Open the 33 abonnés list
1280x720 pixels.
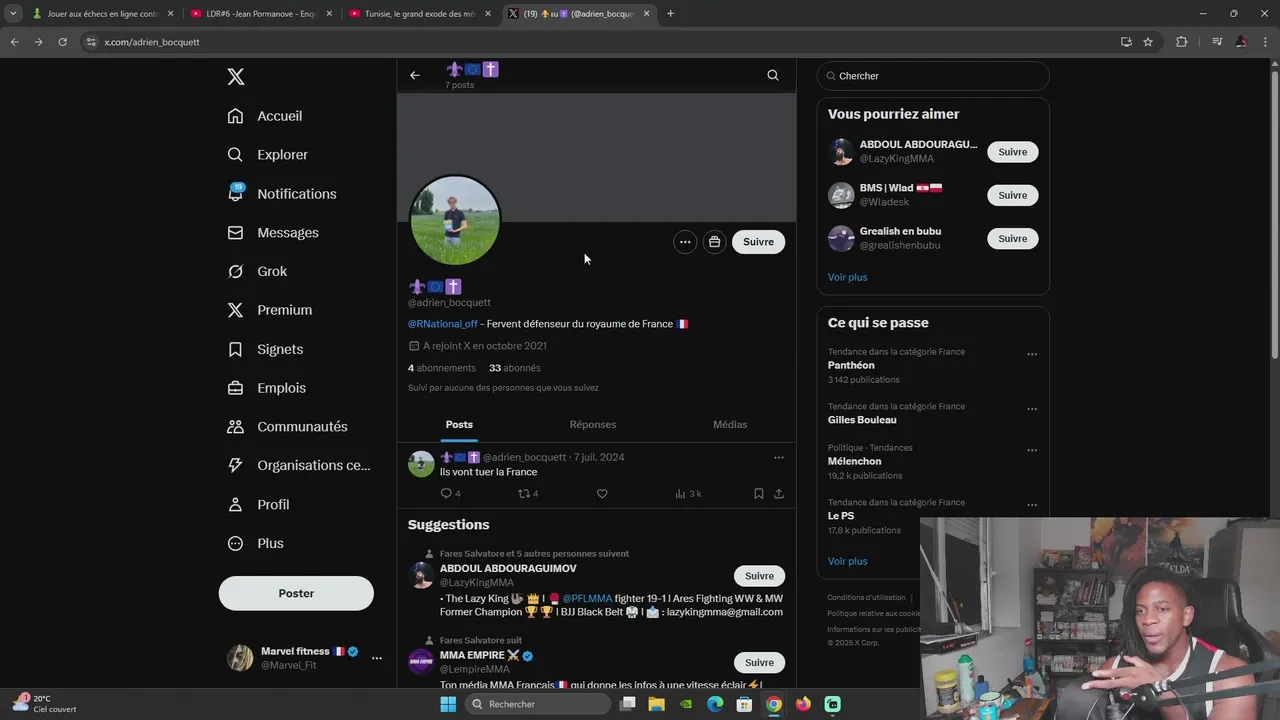[x=515, y=368]
